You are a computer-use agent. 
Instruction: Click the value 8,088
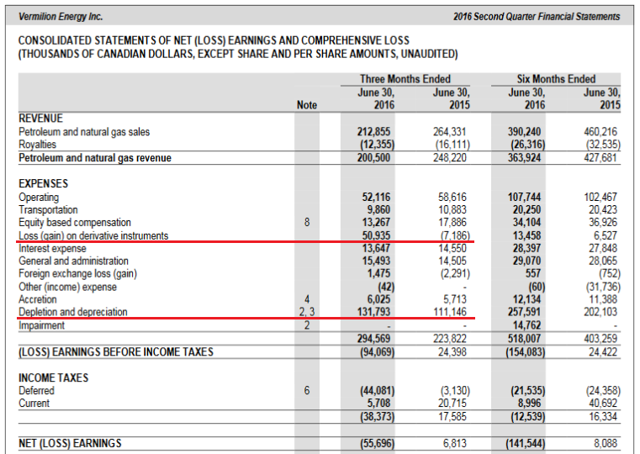click(x=605, y=443)
